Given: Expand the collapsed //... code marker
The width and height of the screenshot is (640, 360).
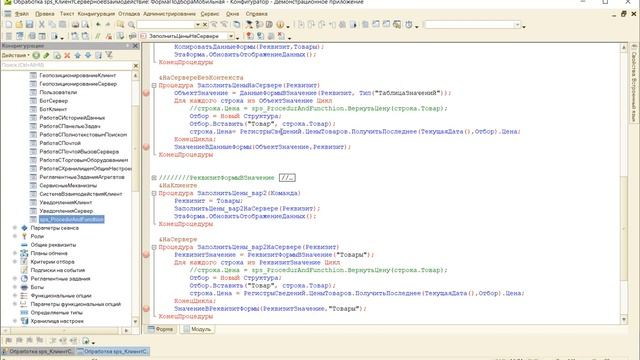Looking at the screenshot, I should pyautogui.click(x=287, y=178).
